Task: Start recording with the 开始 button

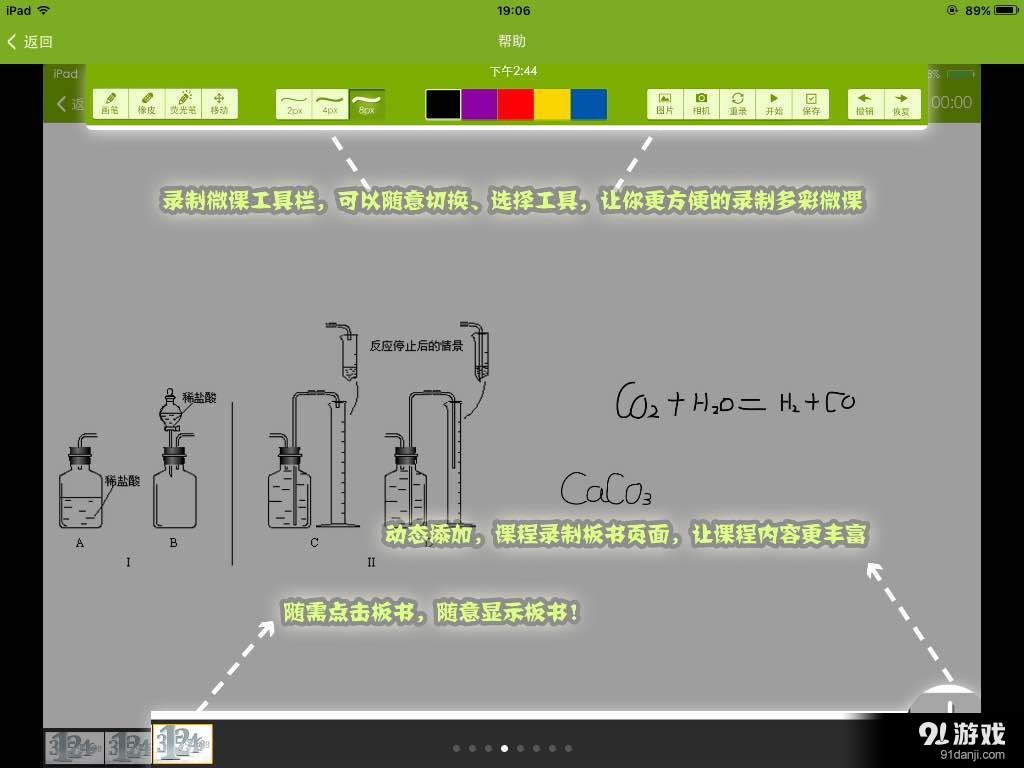Action: (x=774, y=103)
